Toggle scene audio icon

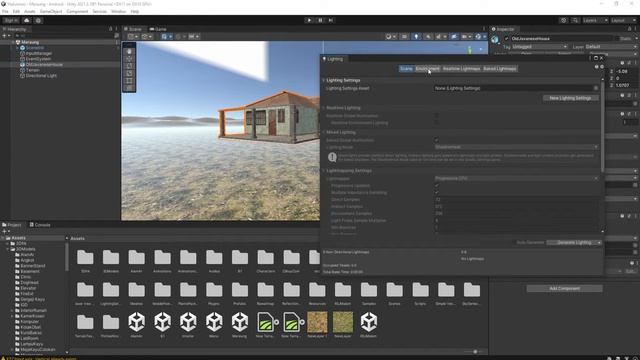(428, 36)
